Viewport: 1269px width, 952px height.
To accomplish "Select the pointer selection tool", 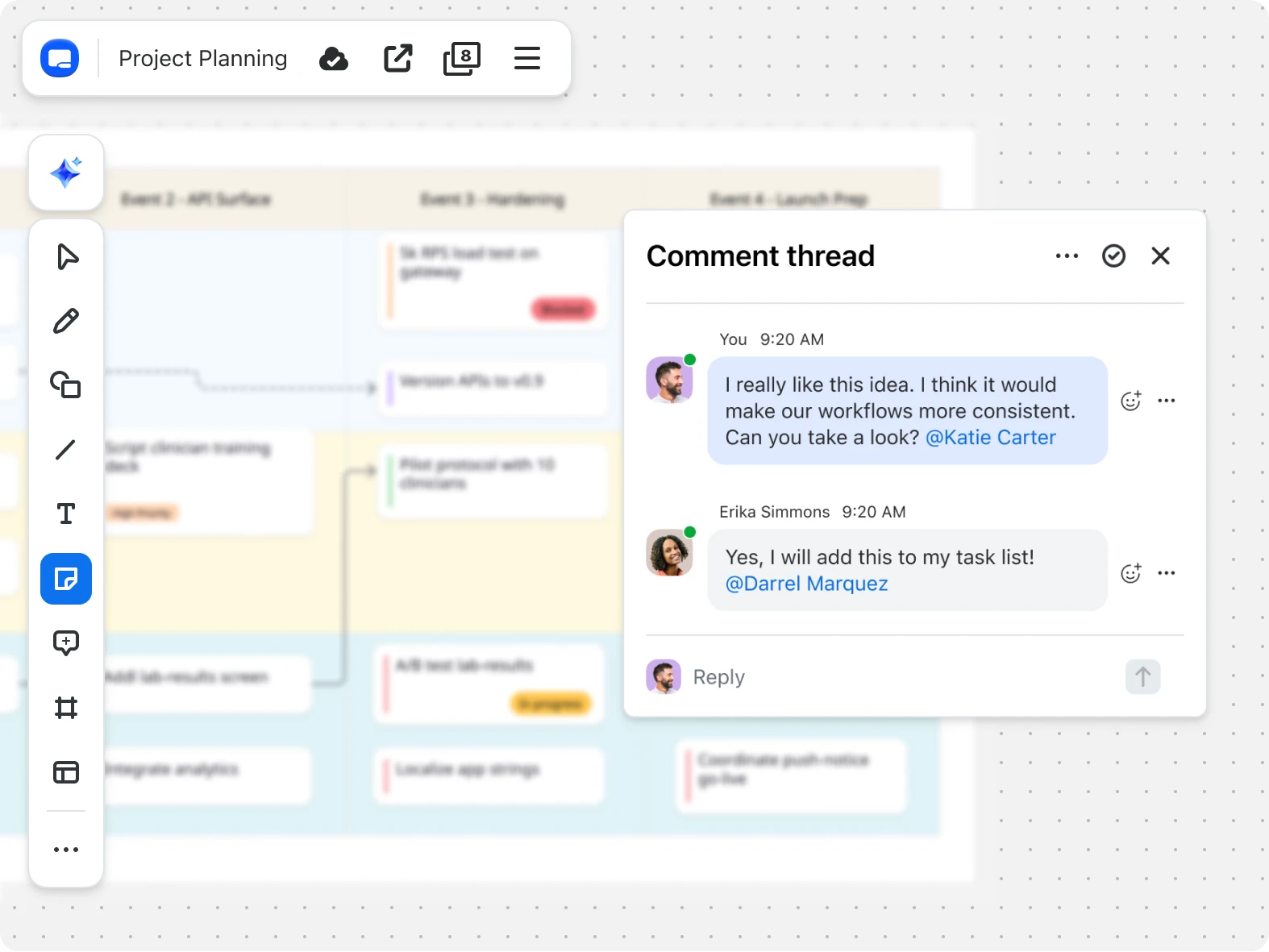I will (67, 257).
